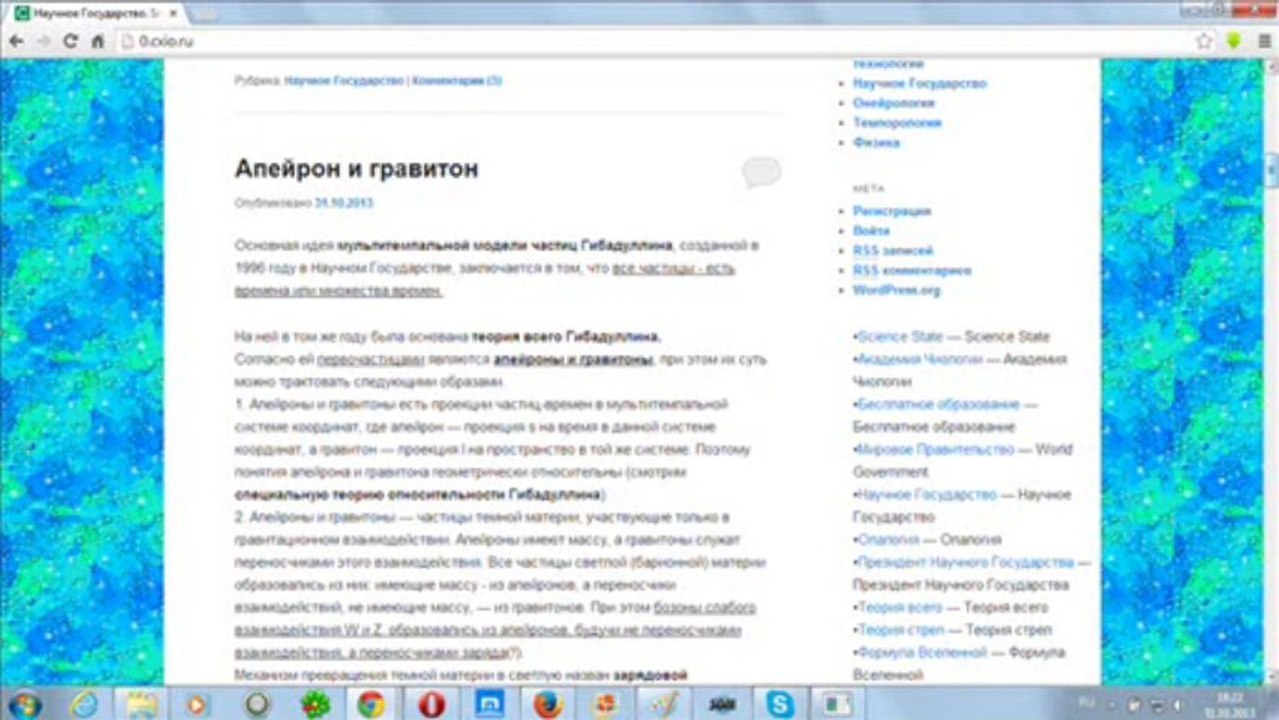Open the WordPress.org link
The height and width of the screenshot is (720, 1279).
coord(897,290)
